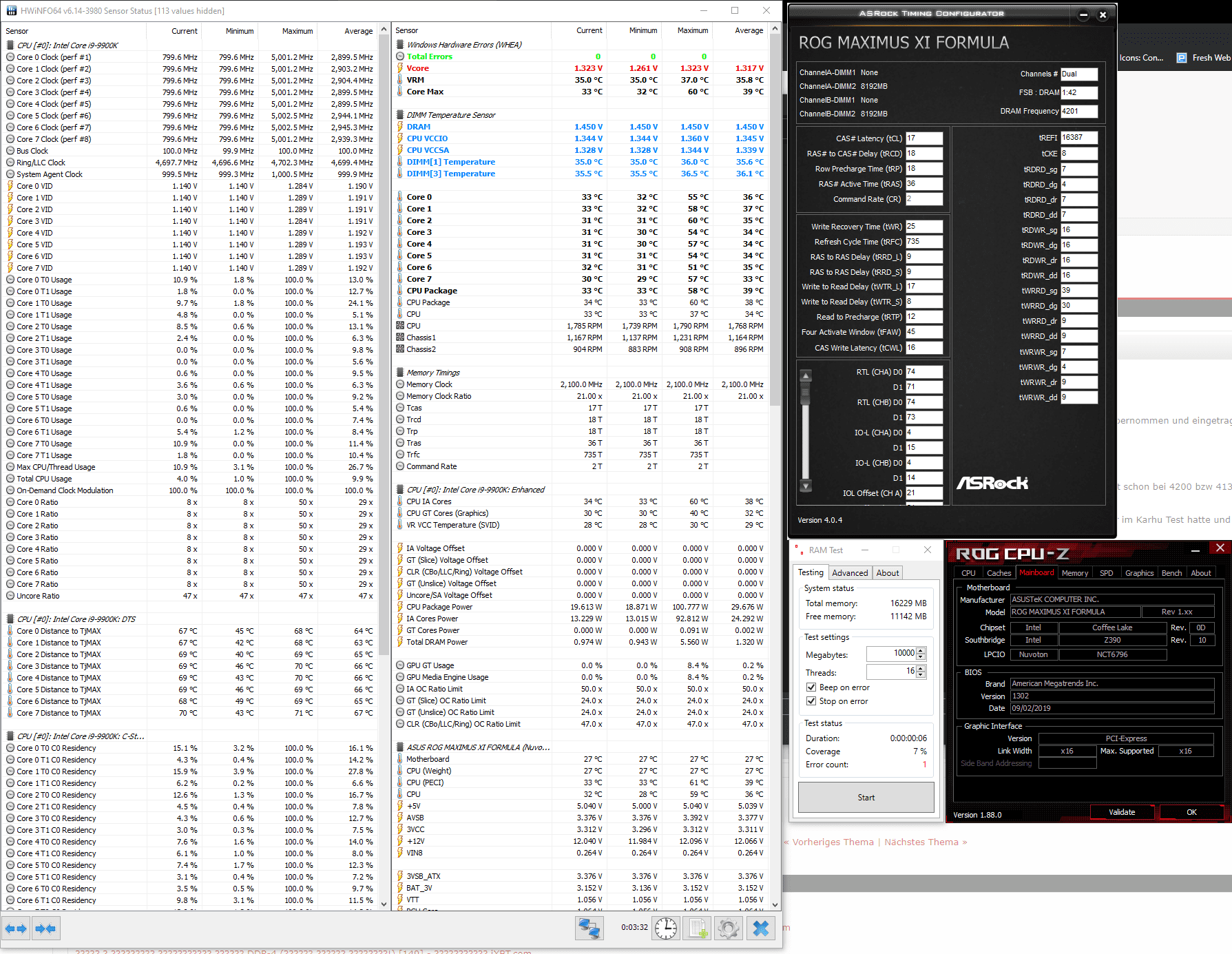Minimize the ASRock Timing Configurator window
This screenshot has width=1232, height=954.
click(x=1083, y=14)
